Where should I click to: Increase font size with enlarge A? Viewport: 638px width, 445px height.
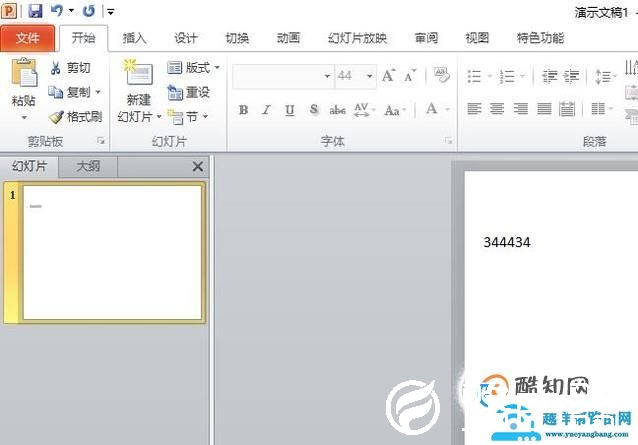click(389, 76)
